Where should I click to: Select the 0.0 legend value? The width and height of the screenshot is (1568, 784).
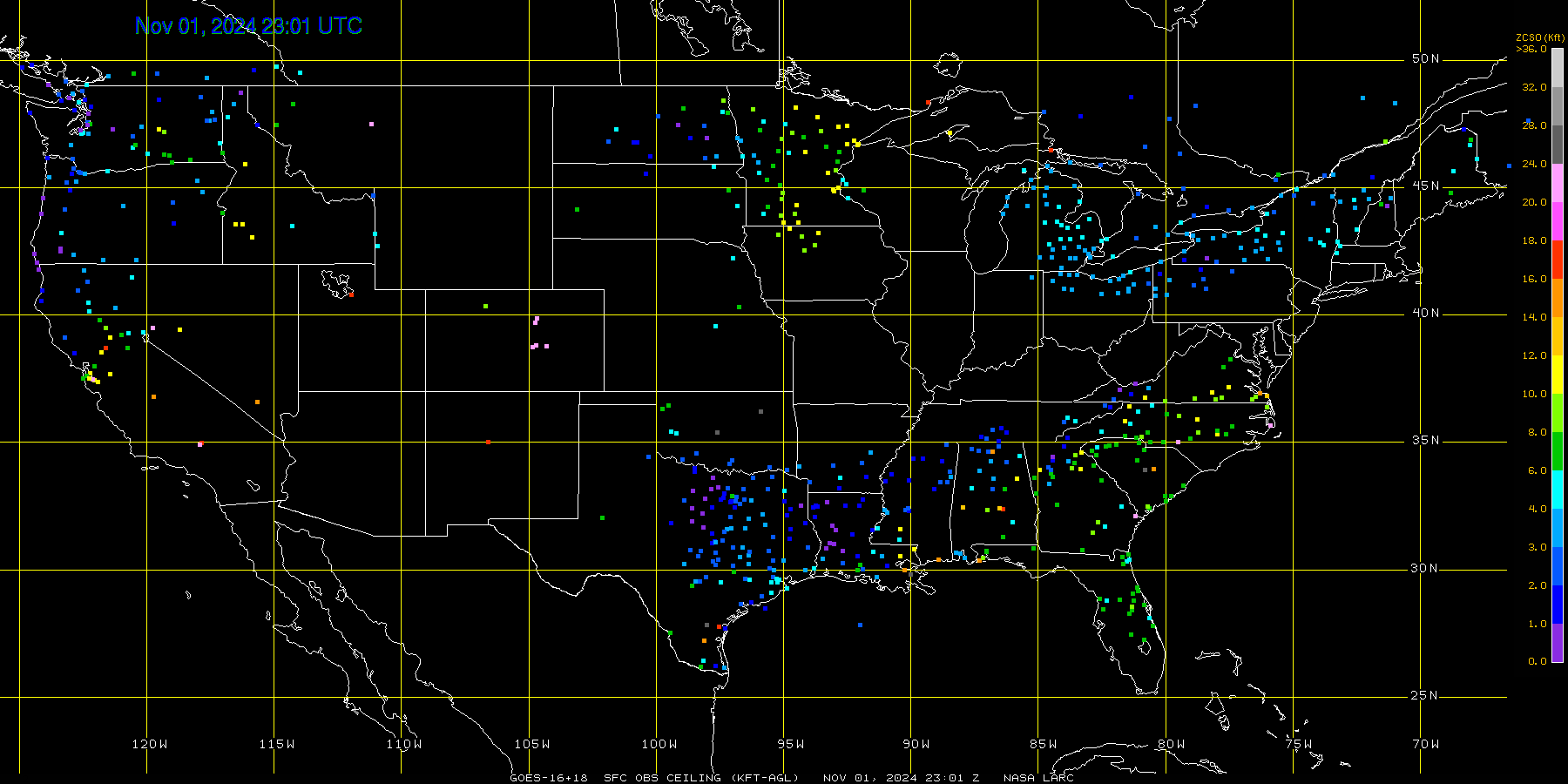1537,661
